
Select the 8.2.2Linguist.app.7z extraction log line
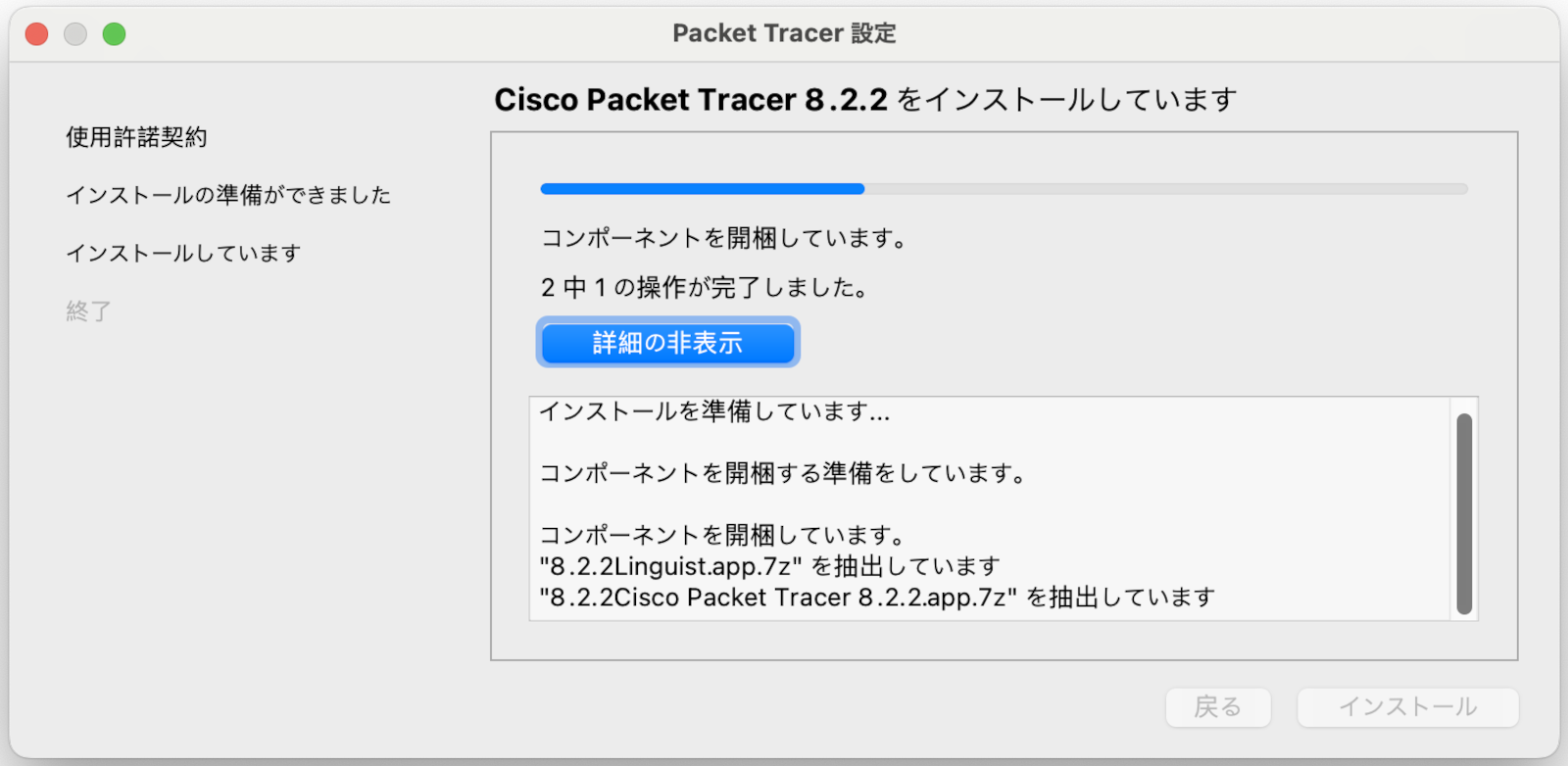coord(769,566)
